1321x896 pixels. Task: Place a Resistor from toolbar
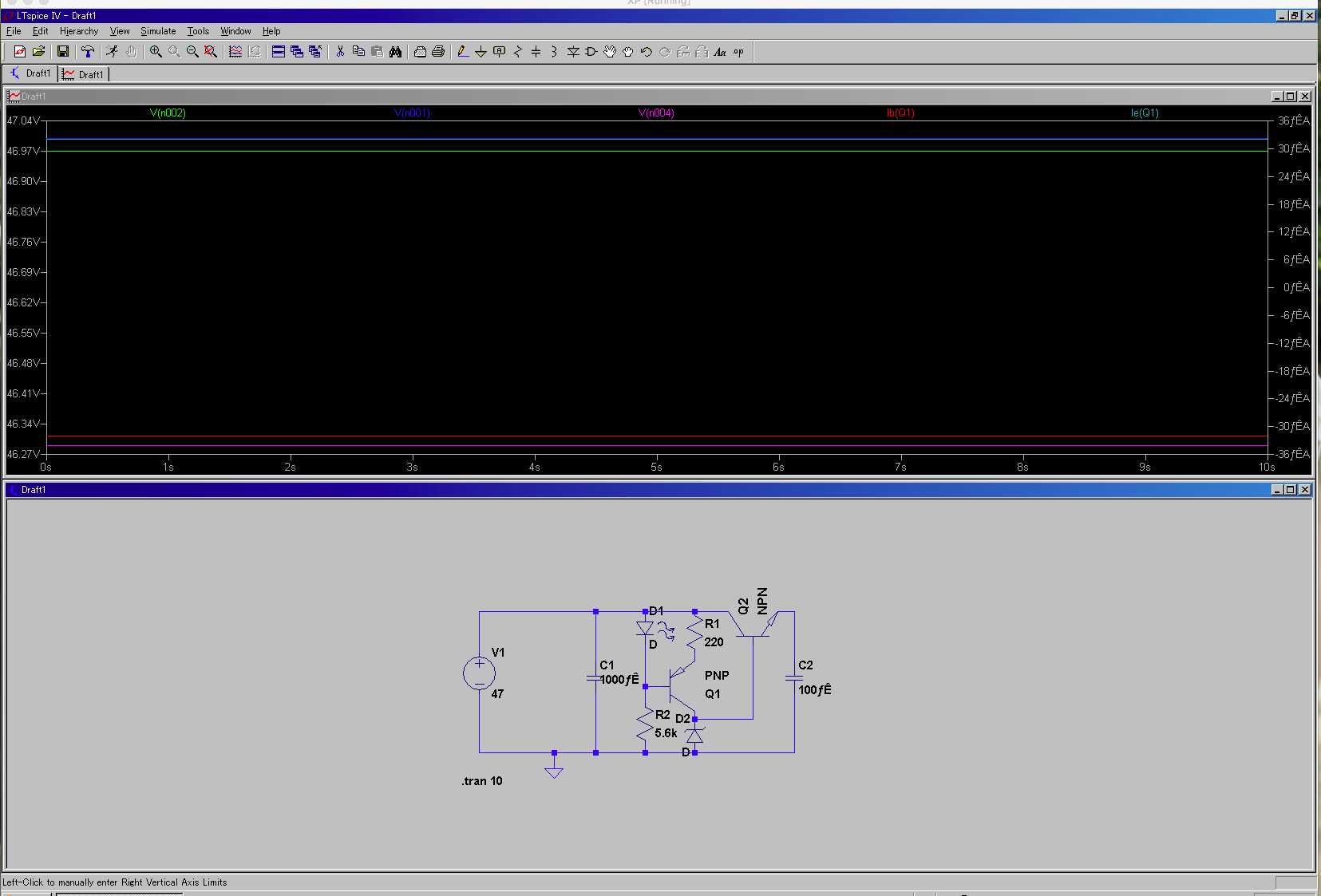[518, 52]
